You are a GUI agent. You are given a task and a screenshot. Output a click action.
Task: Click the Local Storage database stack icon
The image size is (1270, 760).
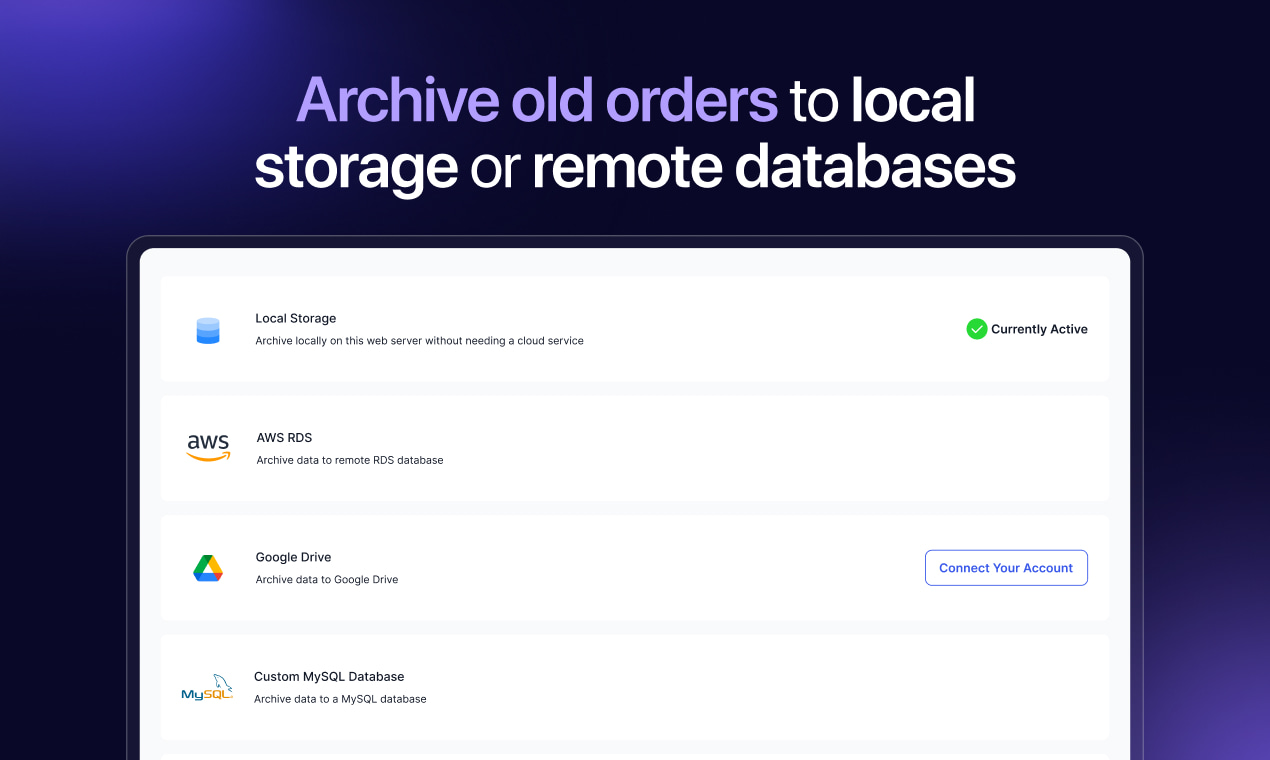208,330
